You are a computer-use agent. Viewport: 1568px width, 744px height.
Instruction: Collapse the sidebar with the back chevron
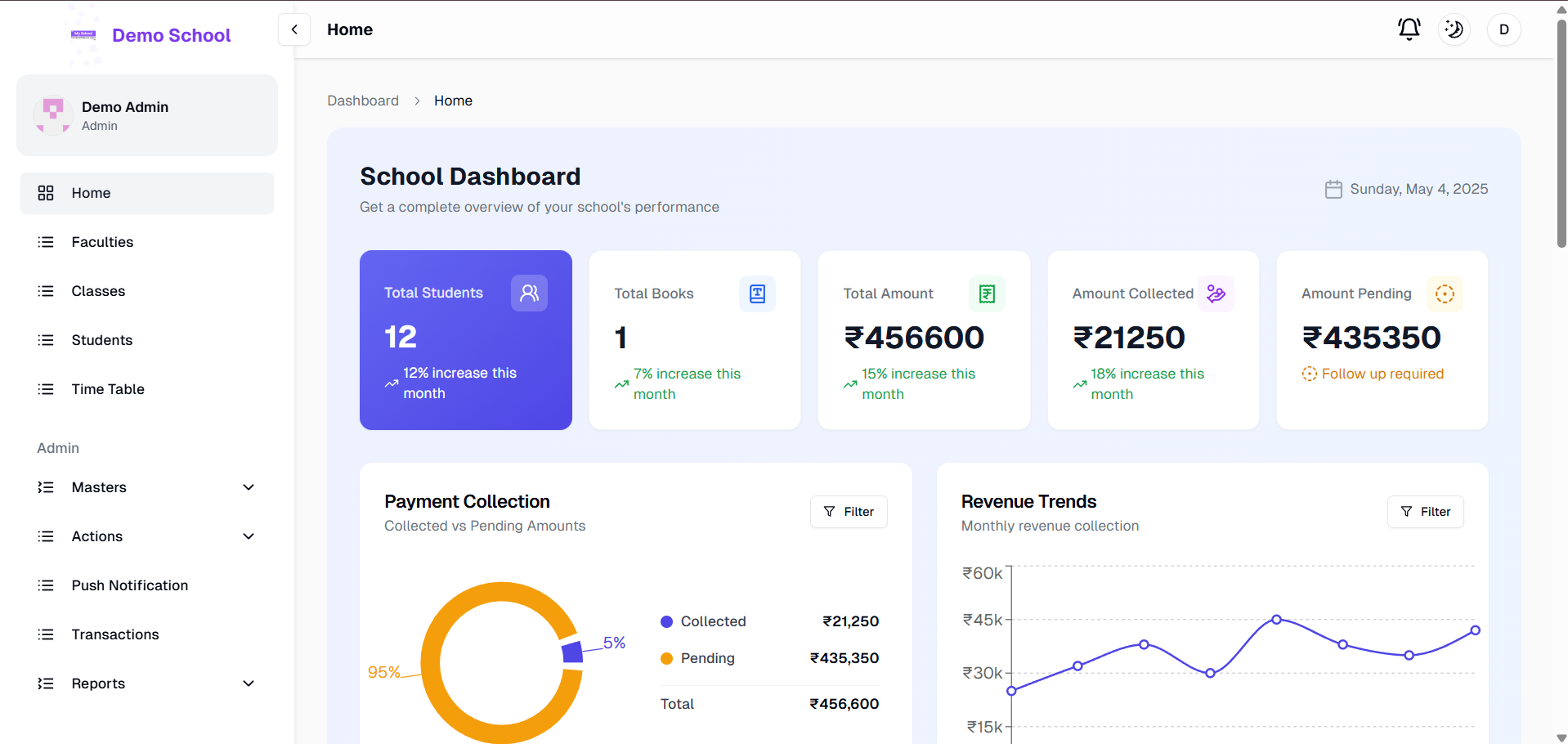click(294, 29)
